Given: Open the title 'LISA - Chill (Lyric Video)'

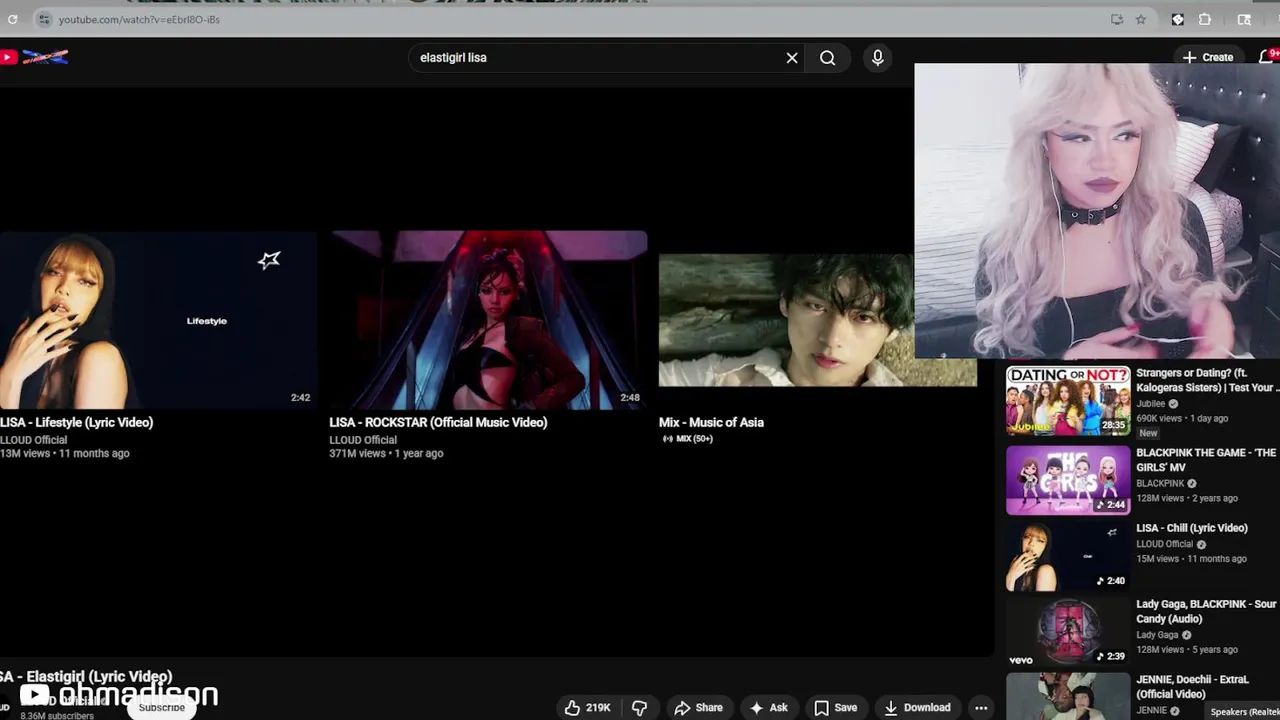Looking at the screenshot, I should 1192,528.
